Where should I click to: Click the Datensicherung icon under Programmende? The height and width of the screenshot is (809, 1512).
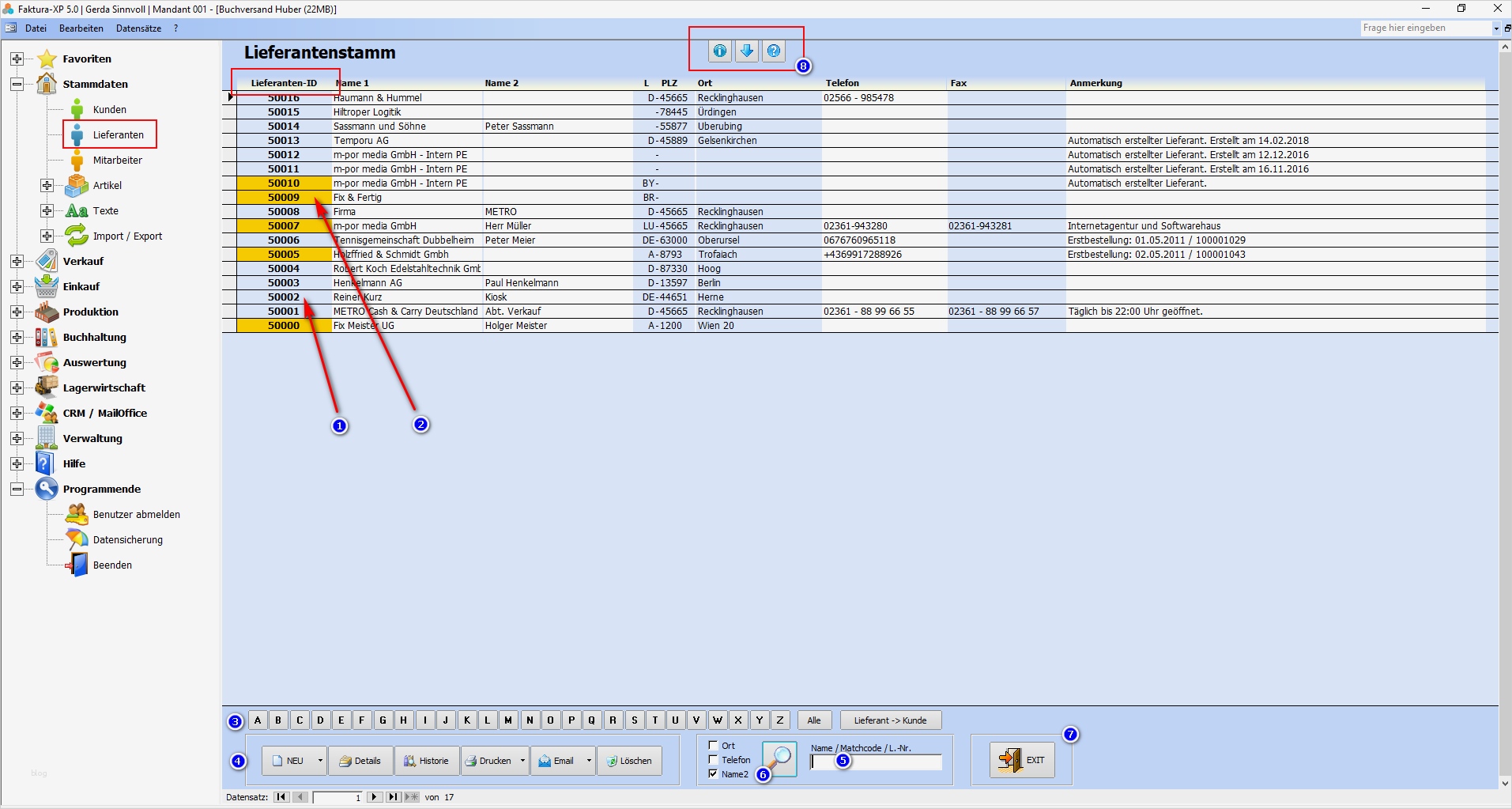pyautogui.click(x=77, y=539)
